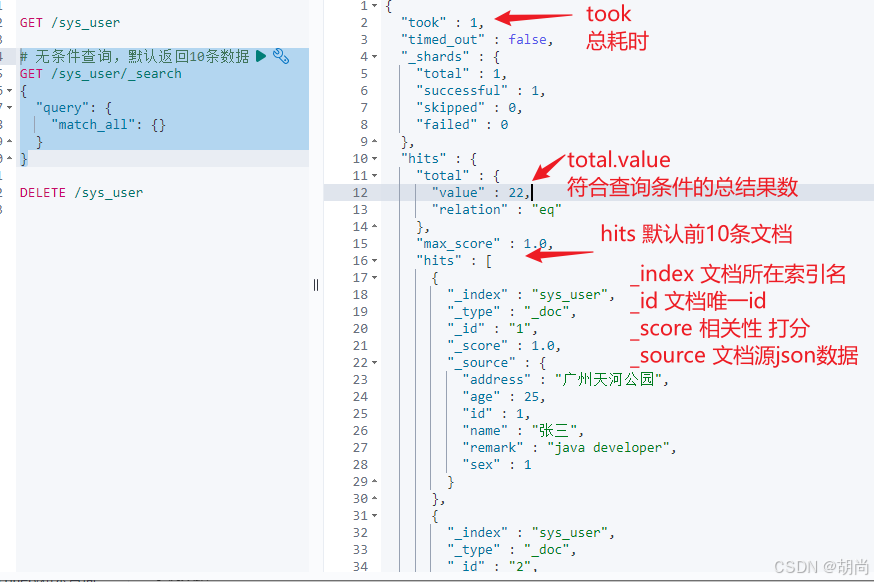Collapse the first hit object on line 17
Image resolution: width=874 pixels, height=582 pixels.
(x=375, y=278)
